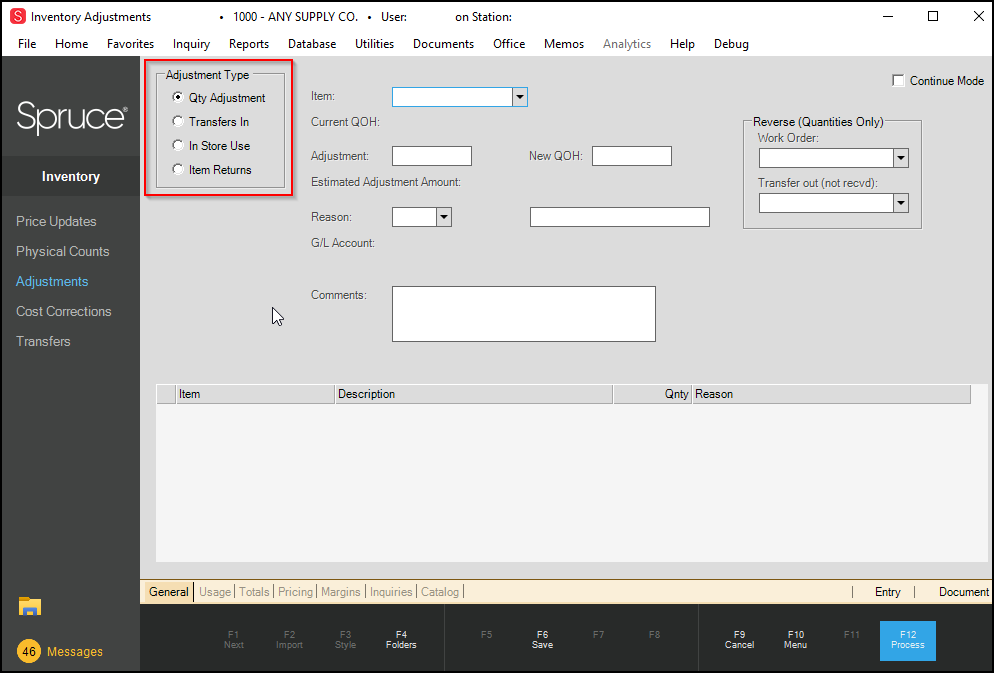The width and height of the screenshot is (994, 673).
Task: Click the F6 Save function key
Action: point(543,639)
